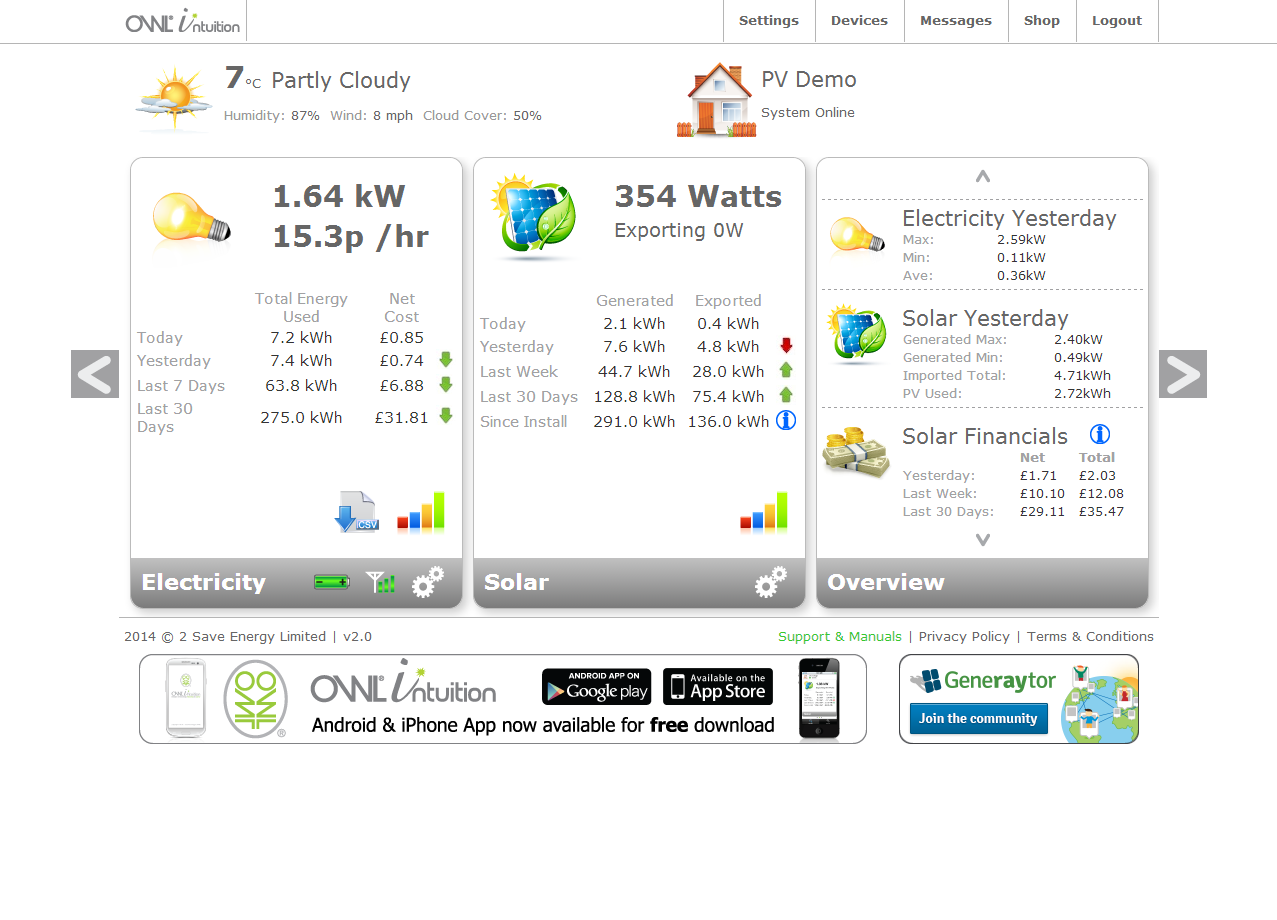Click the Electricity battery status icon
The width and height of the screenshot is (1277, 920).
click(x=331, y=582)
